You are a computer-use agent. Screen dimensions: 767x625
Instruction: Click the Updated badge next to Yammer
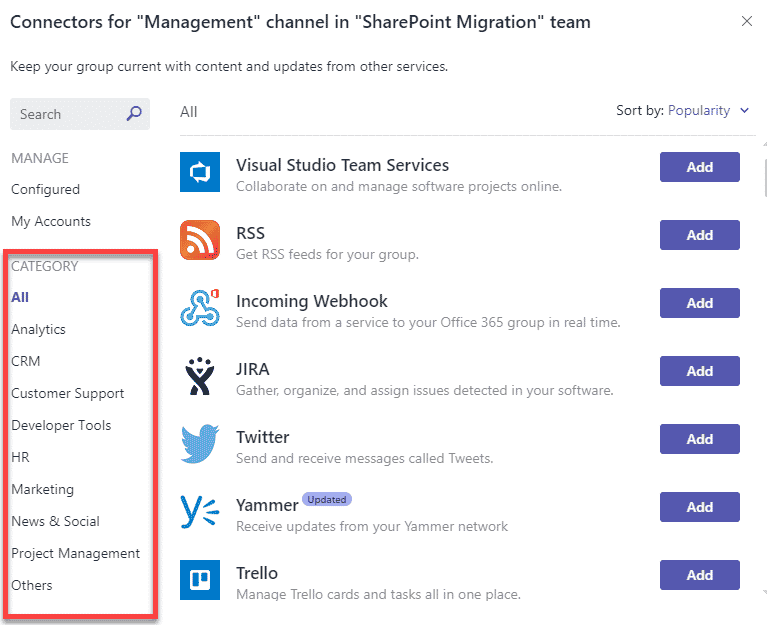pyautogui.click(x=327, y=499)
